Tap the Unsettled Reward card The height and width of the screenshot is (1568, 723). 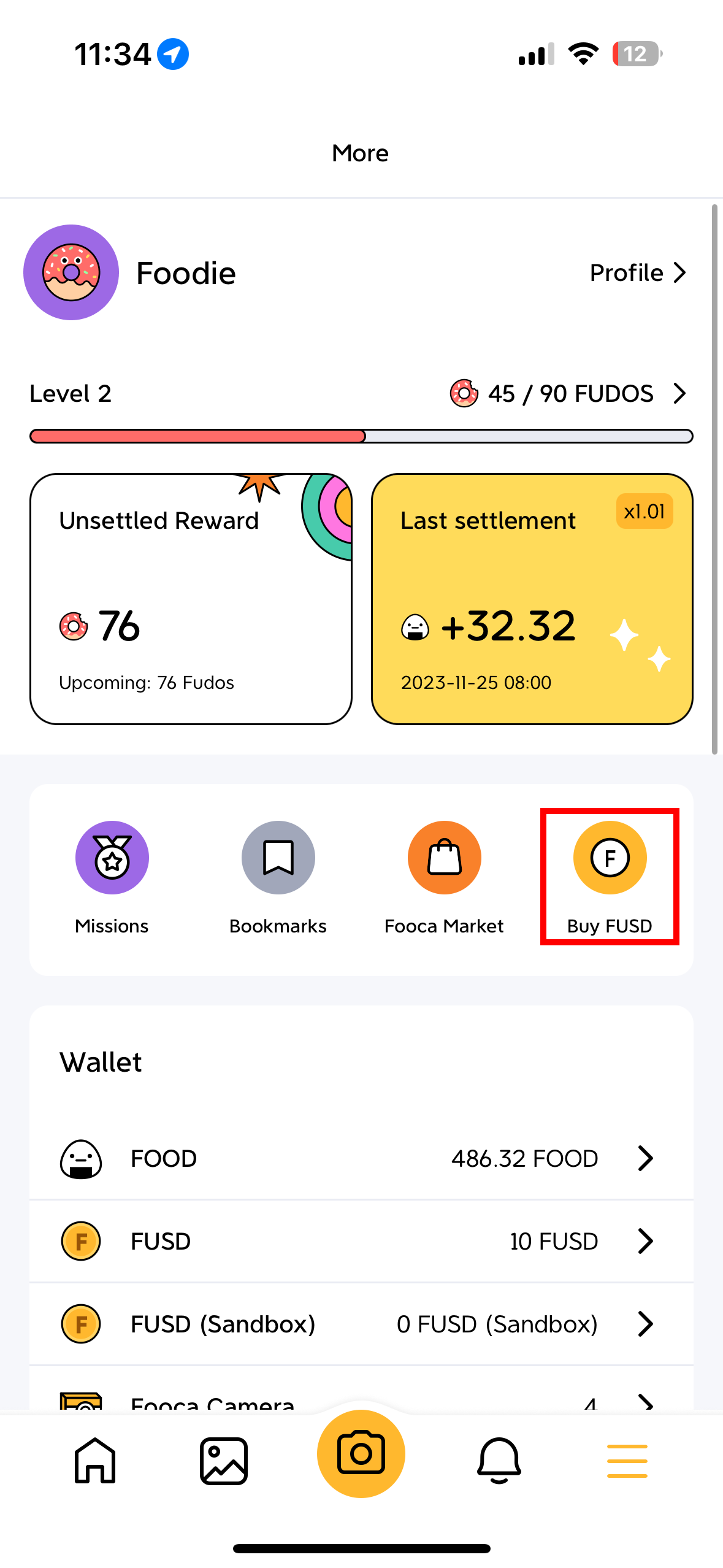coord(190,598)
